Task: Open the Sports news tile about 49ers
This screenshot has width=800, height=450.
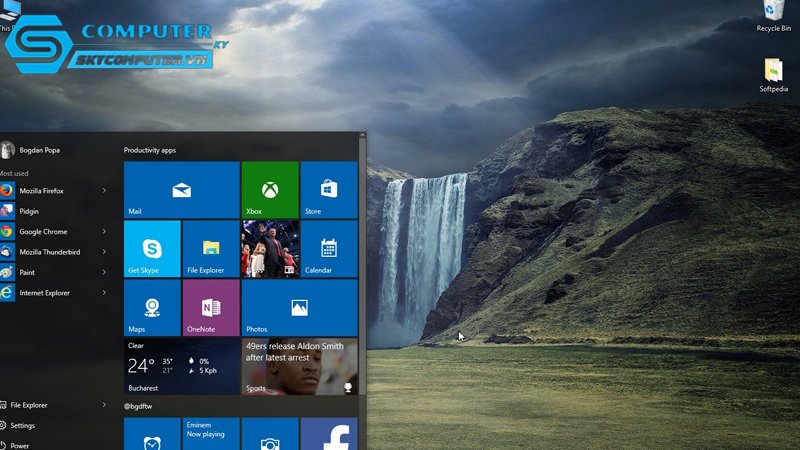Action: click(299, 367)
